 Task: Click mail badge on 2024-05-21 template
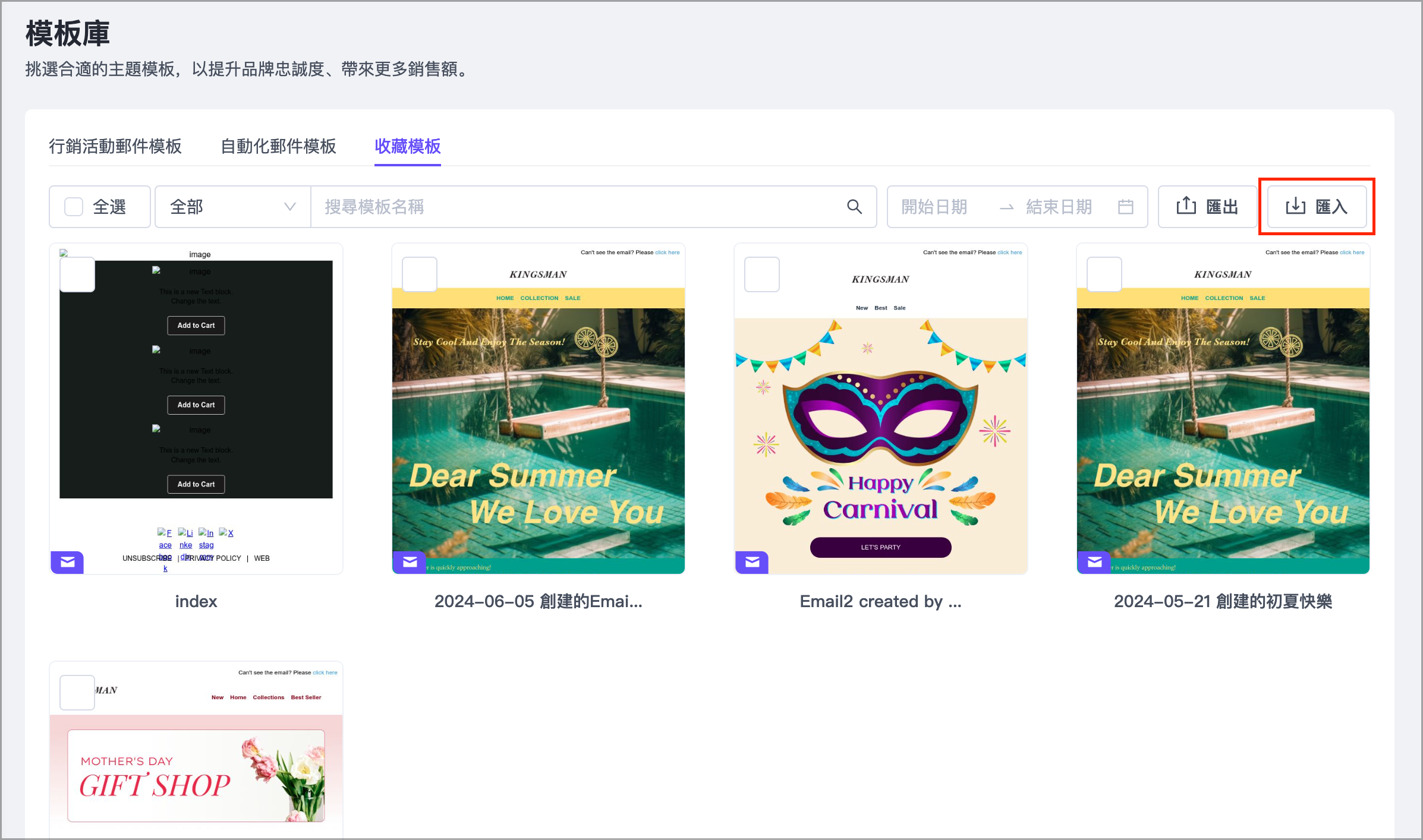click(1094, 562)
